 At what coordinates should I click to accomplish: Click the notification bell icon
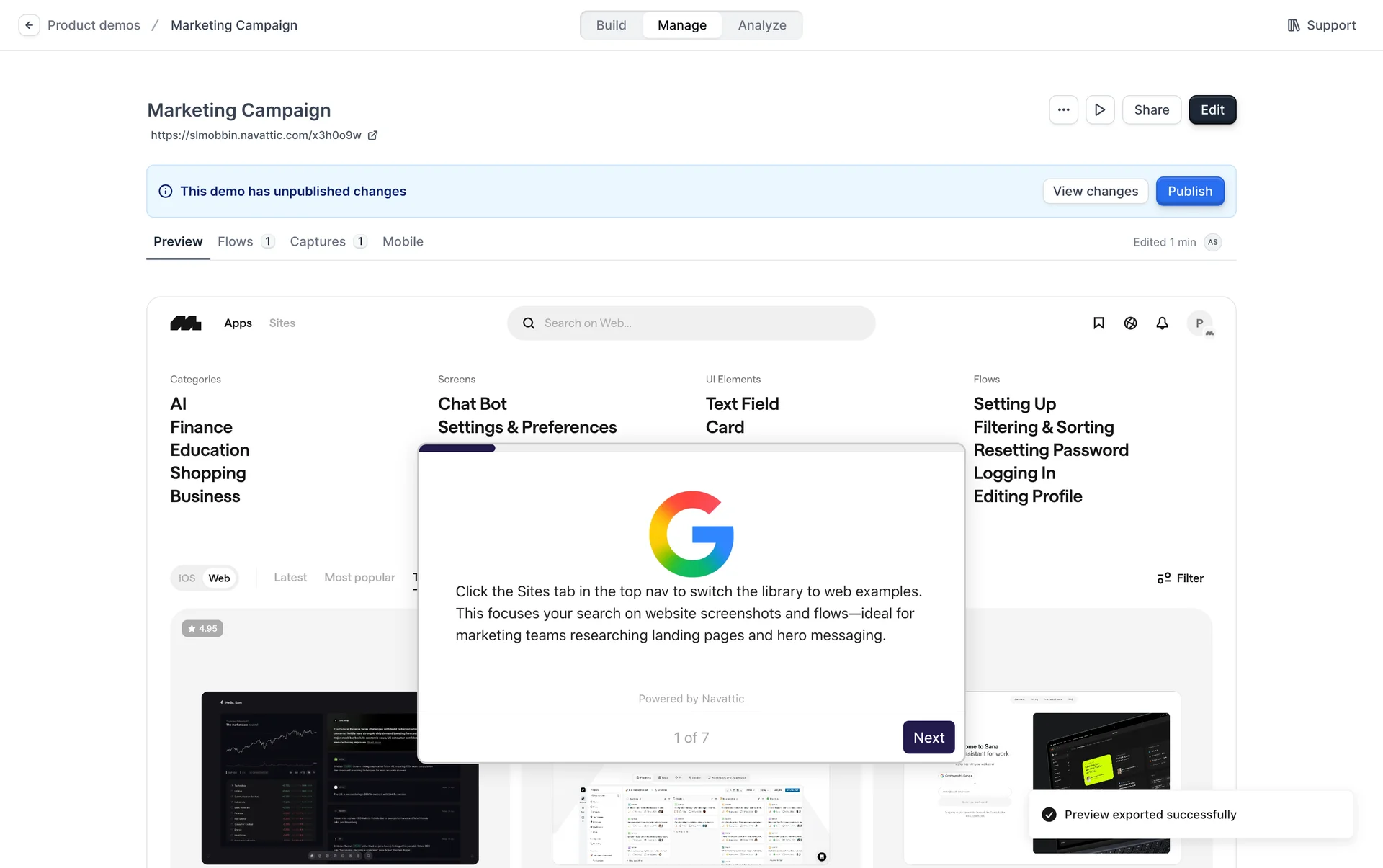[1162, 323]
